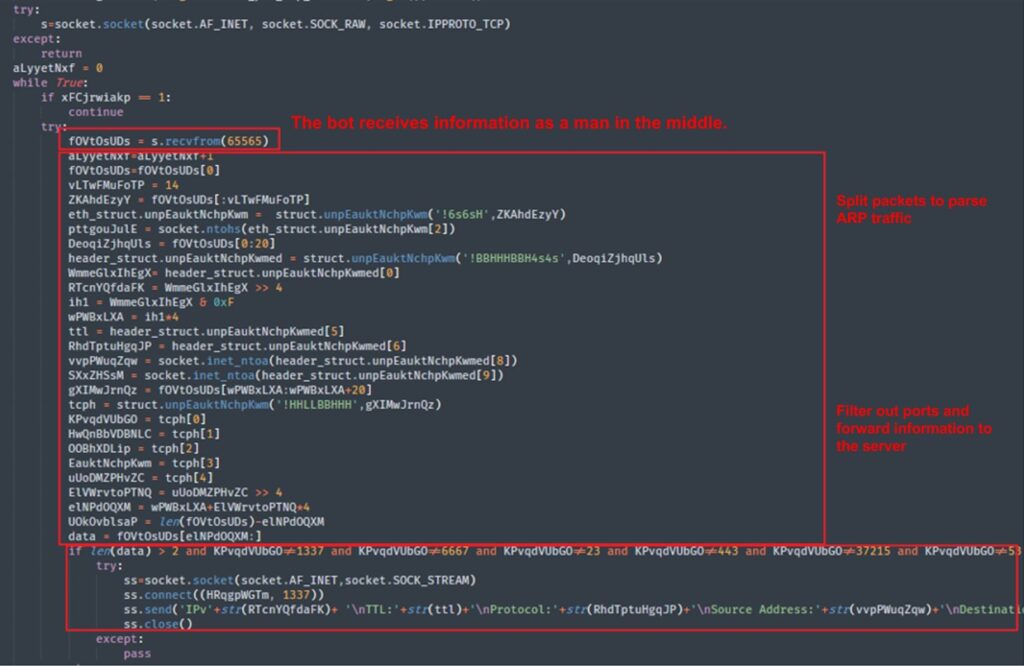The width and height of the screenshot is (1024, 666).
Task: Click the line 'fOVtOsUDs=fOVtOsUDs[0]'
Action: (144, 170)
